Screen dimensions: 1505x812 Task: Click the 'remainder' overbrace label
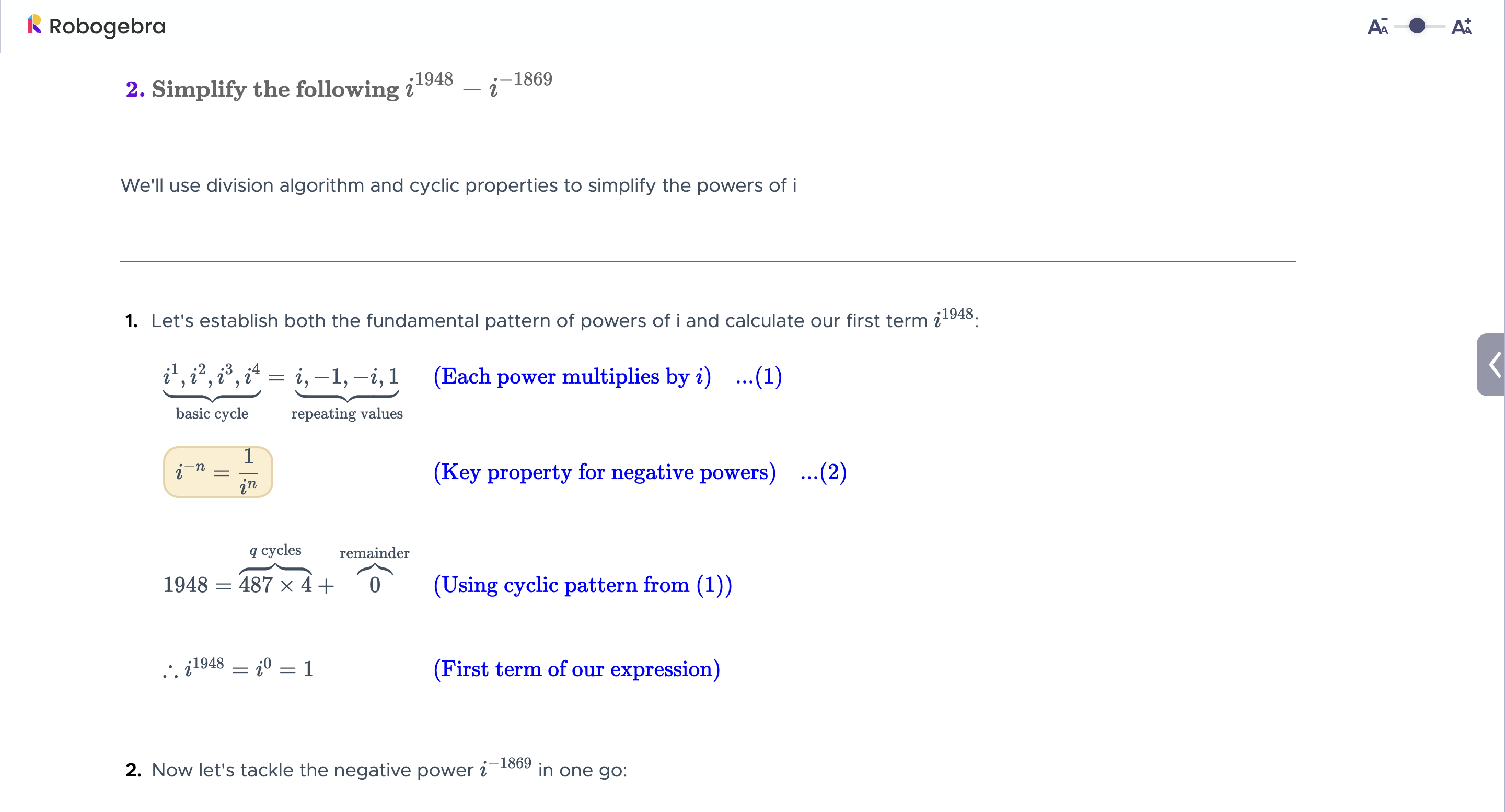(375, 553)
